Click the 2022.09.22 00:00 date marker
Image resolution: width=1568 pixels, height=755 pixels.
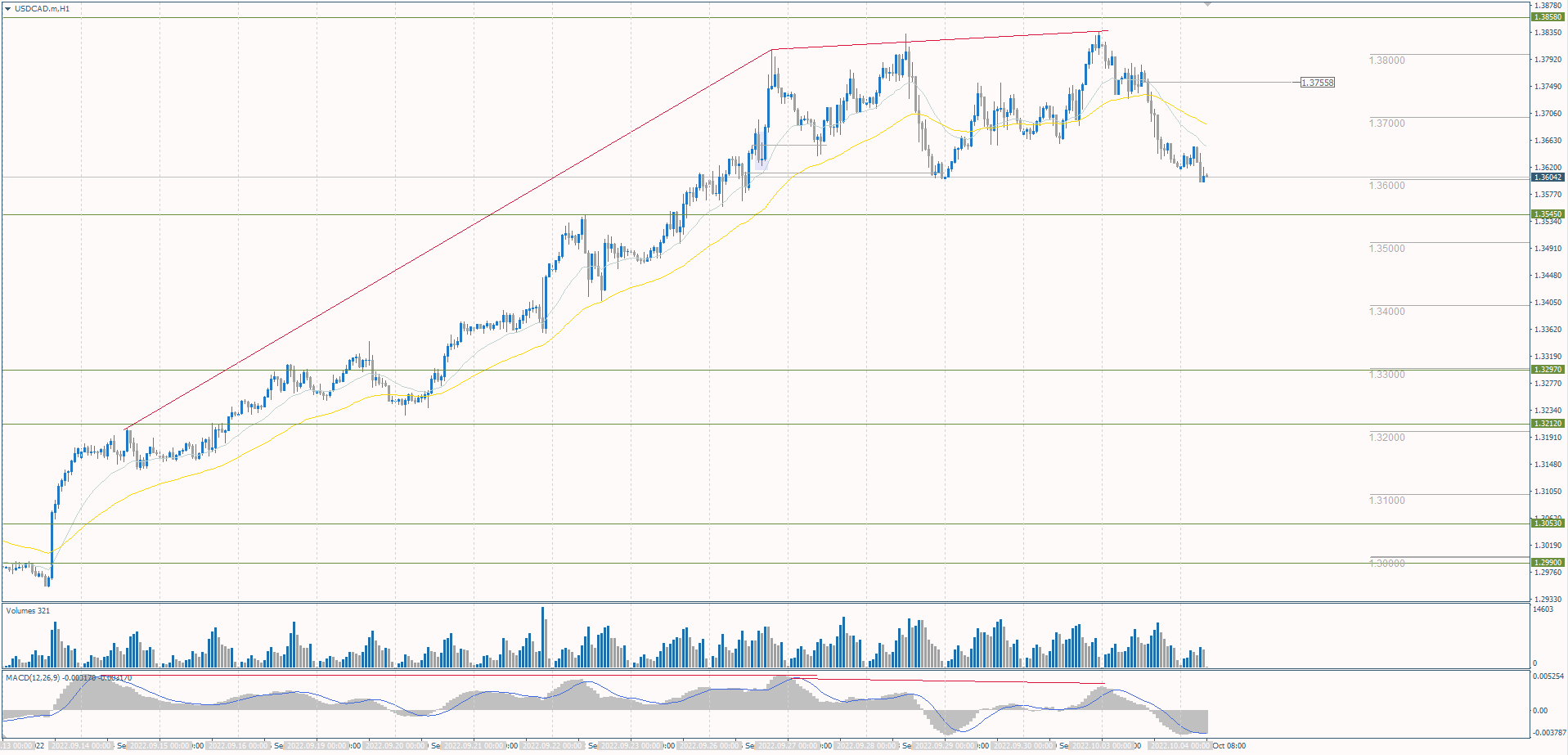[552, 746]
